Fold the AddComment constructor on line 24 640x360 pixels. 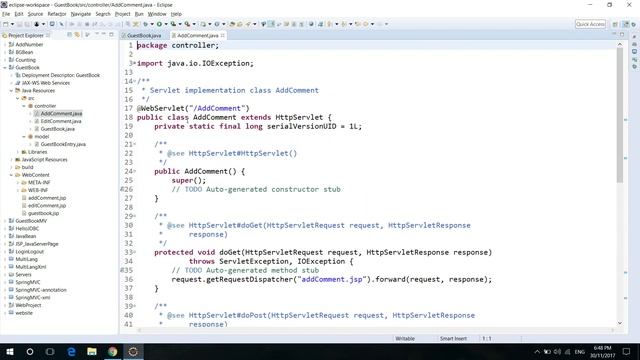point(135,171)
